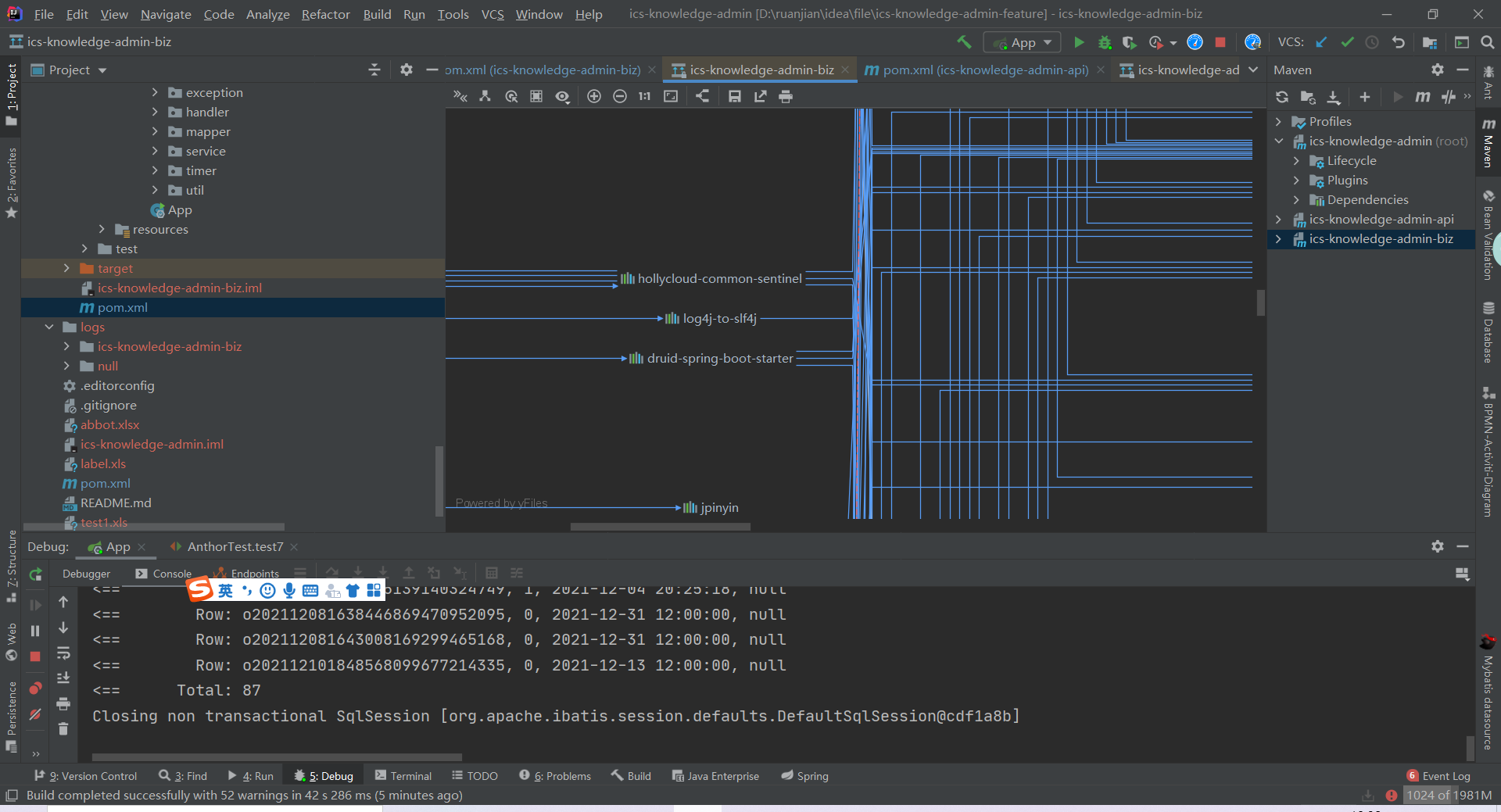Expand the Lifecycle node in Maven
Viewport: 1501px width, 812px height.
1296,161
